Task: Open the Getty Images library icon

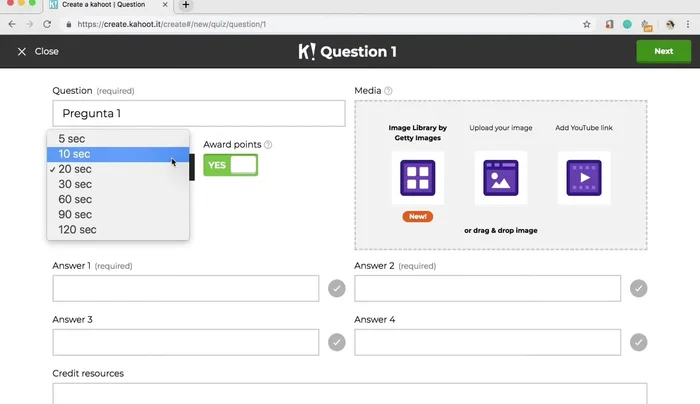Action: click(x=416, y=178)
